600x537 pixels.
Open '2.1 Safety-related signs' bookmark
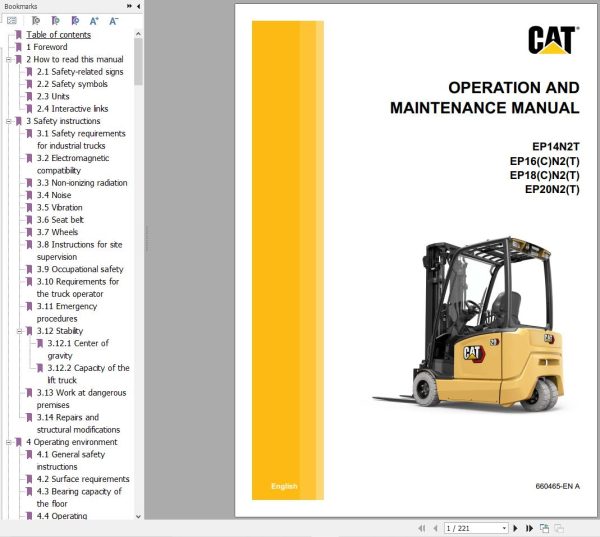pos(80,72)
